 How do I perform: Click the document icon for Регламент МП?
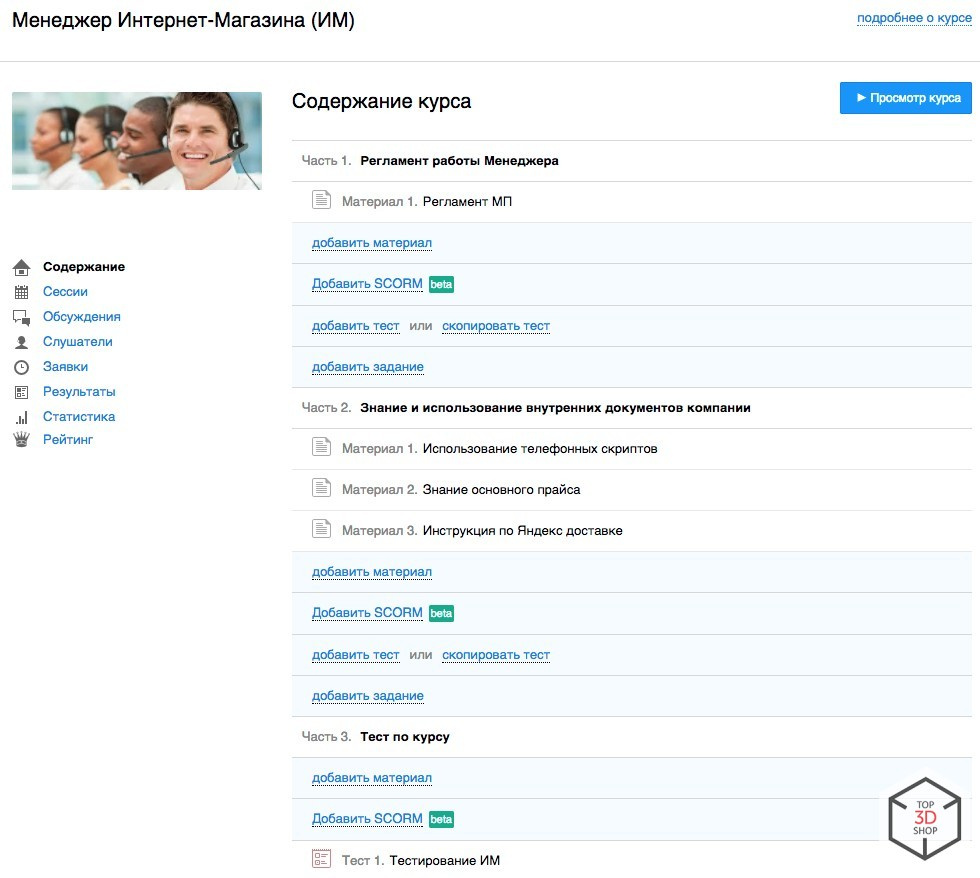coord(321,201)
